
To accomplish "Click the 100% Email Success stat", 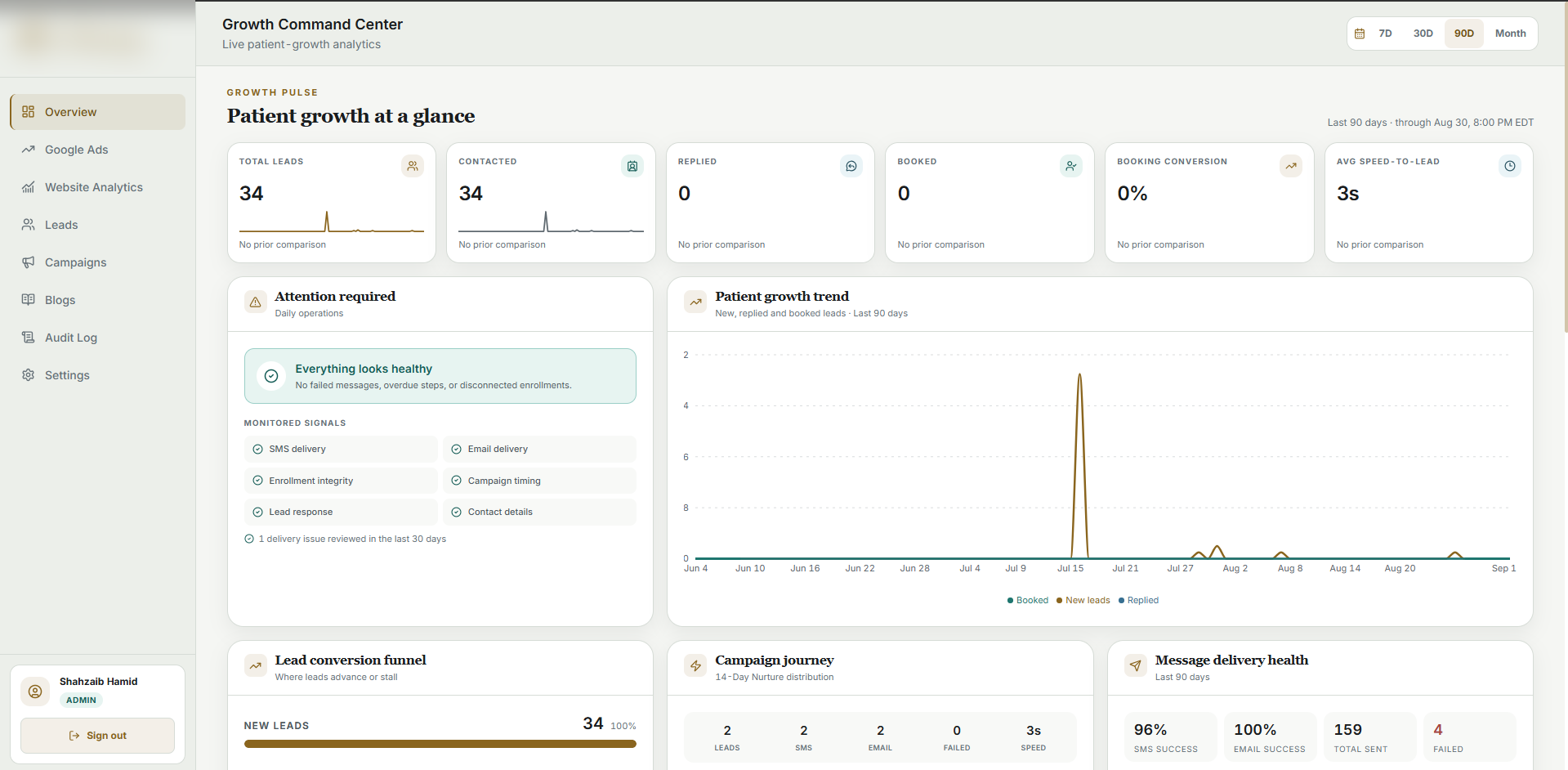I will tap(1271, 737).
